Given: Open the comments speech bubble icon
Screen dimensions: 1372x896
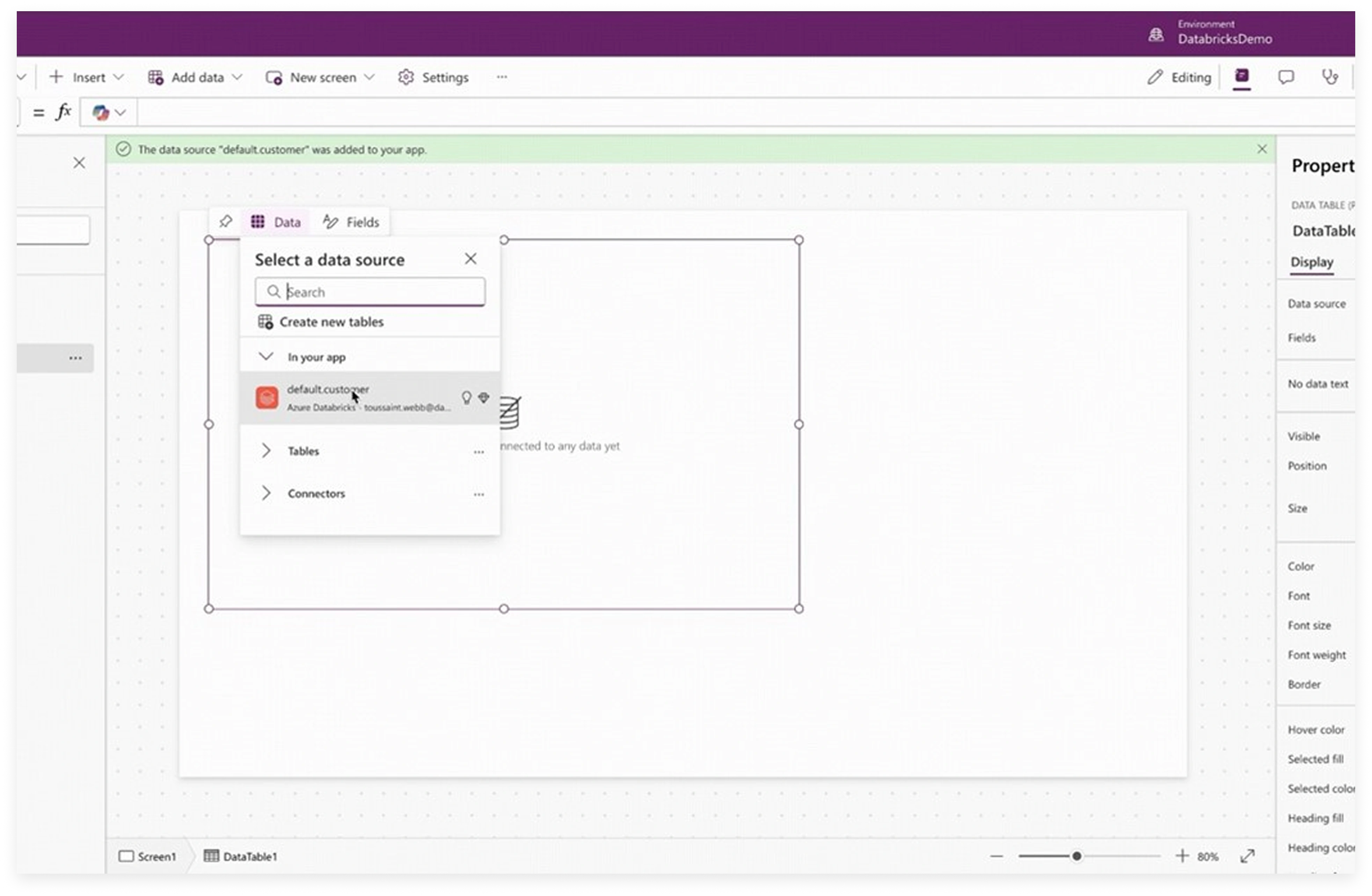Looking at the screenshot, I should point(1285,77).
